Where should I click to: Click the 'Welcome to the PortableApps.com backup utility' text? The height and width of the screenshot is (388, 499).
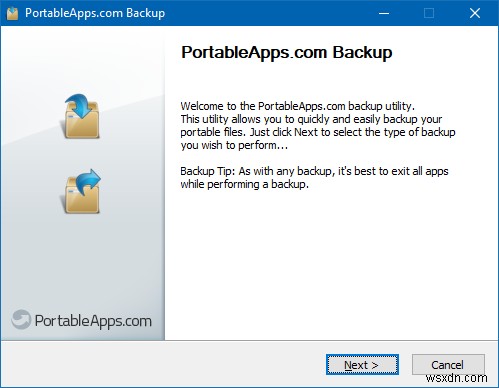(x=297, y=106)
